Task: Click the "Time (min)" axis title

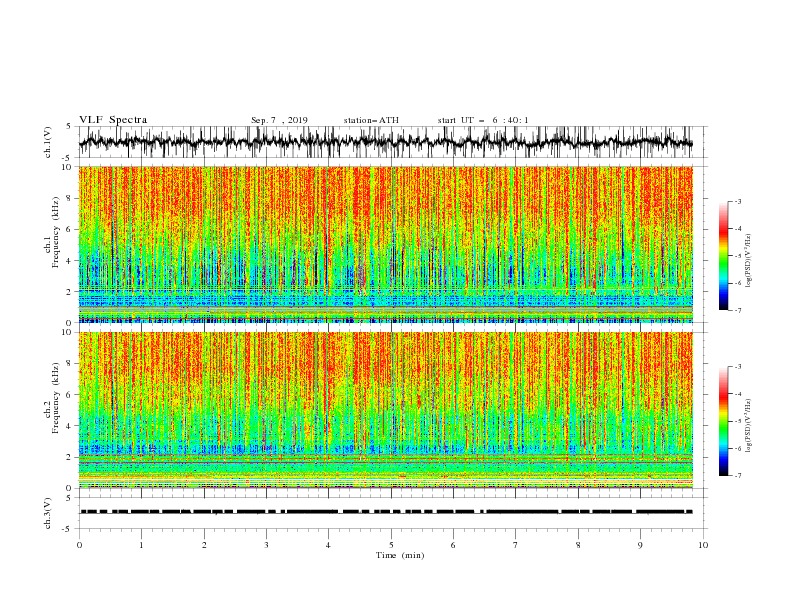Action: [x=400, y=555]
